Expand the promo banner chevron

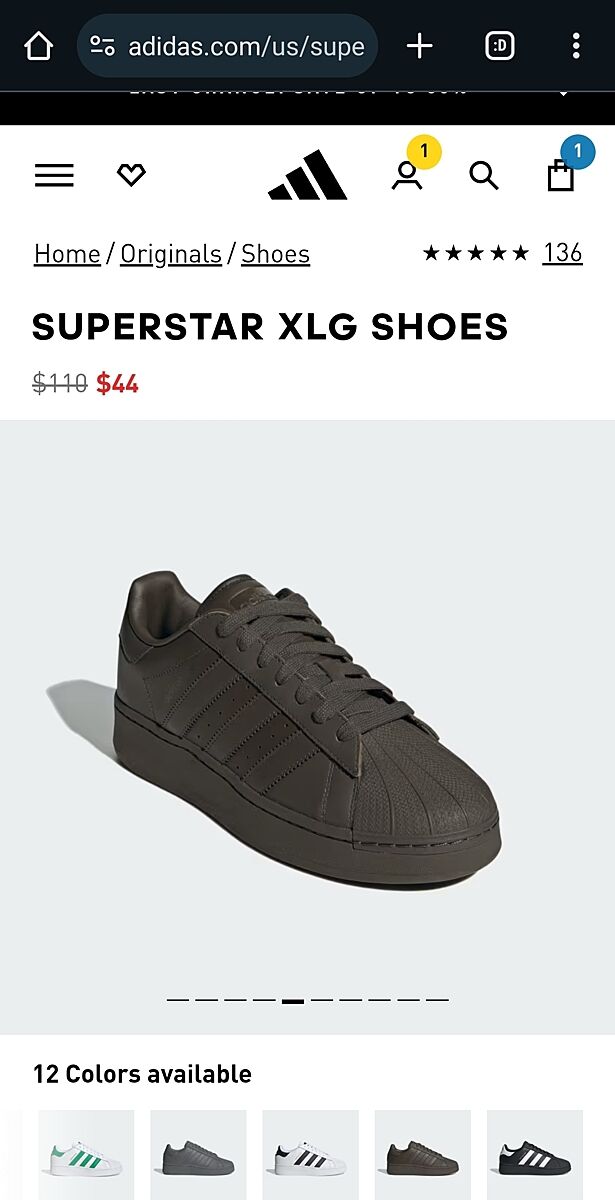[563, 93]
